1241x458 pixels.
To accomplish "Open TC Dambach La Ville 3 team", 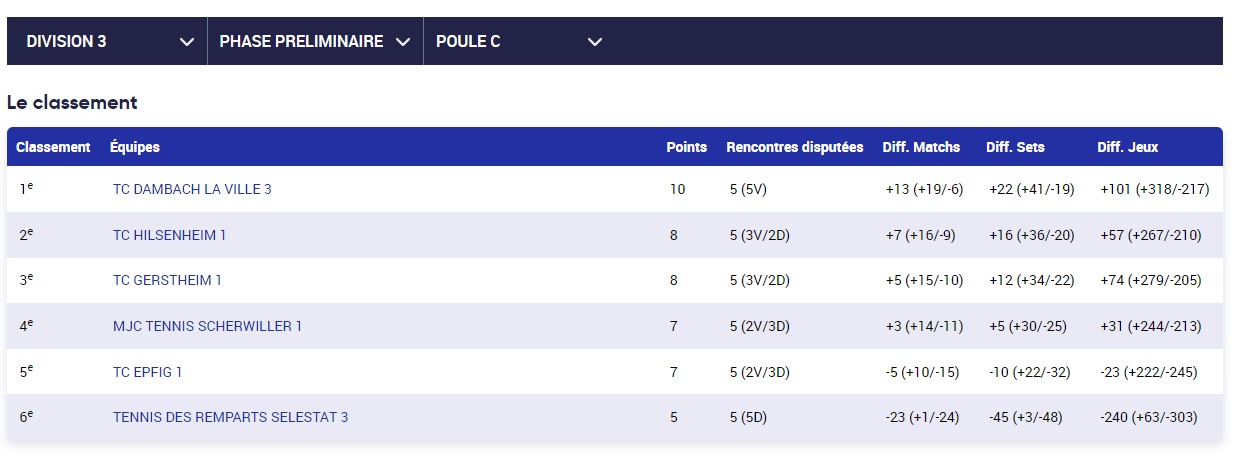I will point(192,189).
